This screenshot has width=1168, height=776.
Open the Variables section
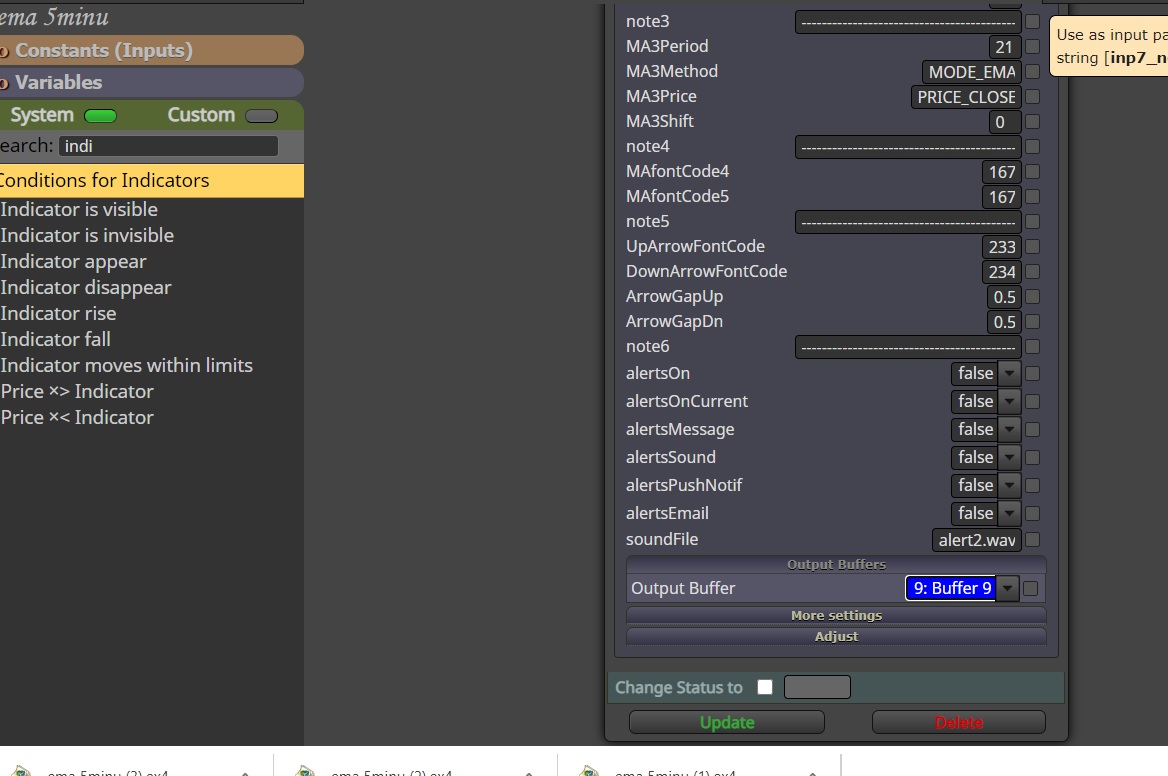click(x=151, y=82)
